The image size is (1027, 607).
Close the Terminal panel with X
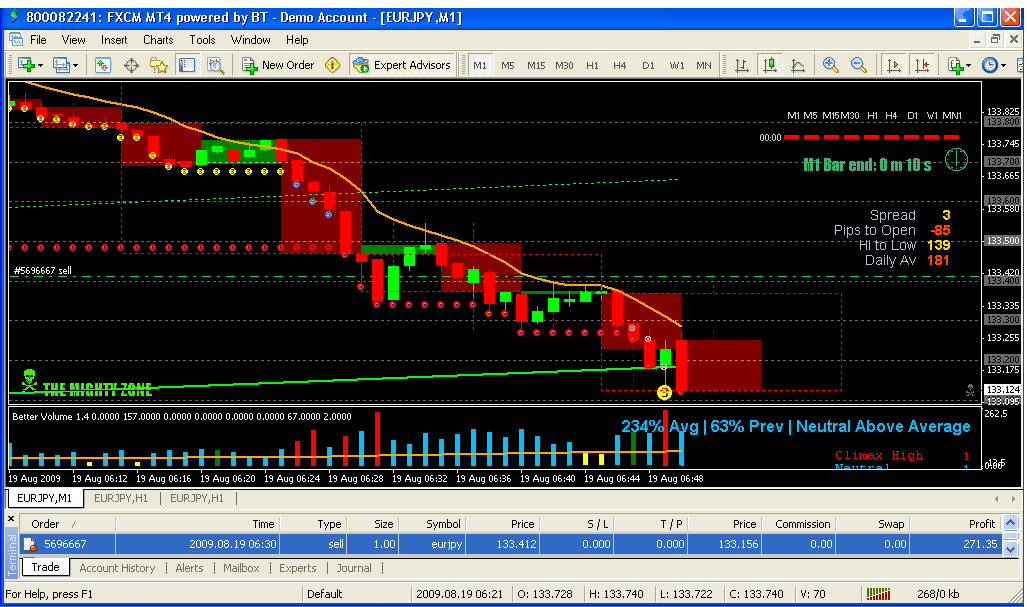(x=11, y=519)
